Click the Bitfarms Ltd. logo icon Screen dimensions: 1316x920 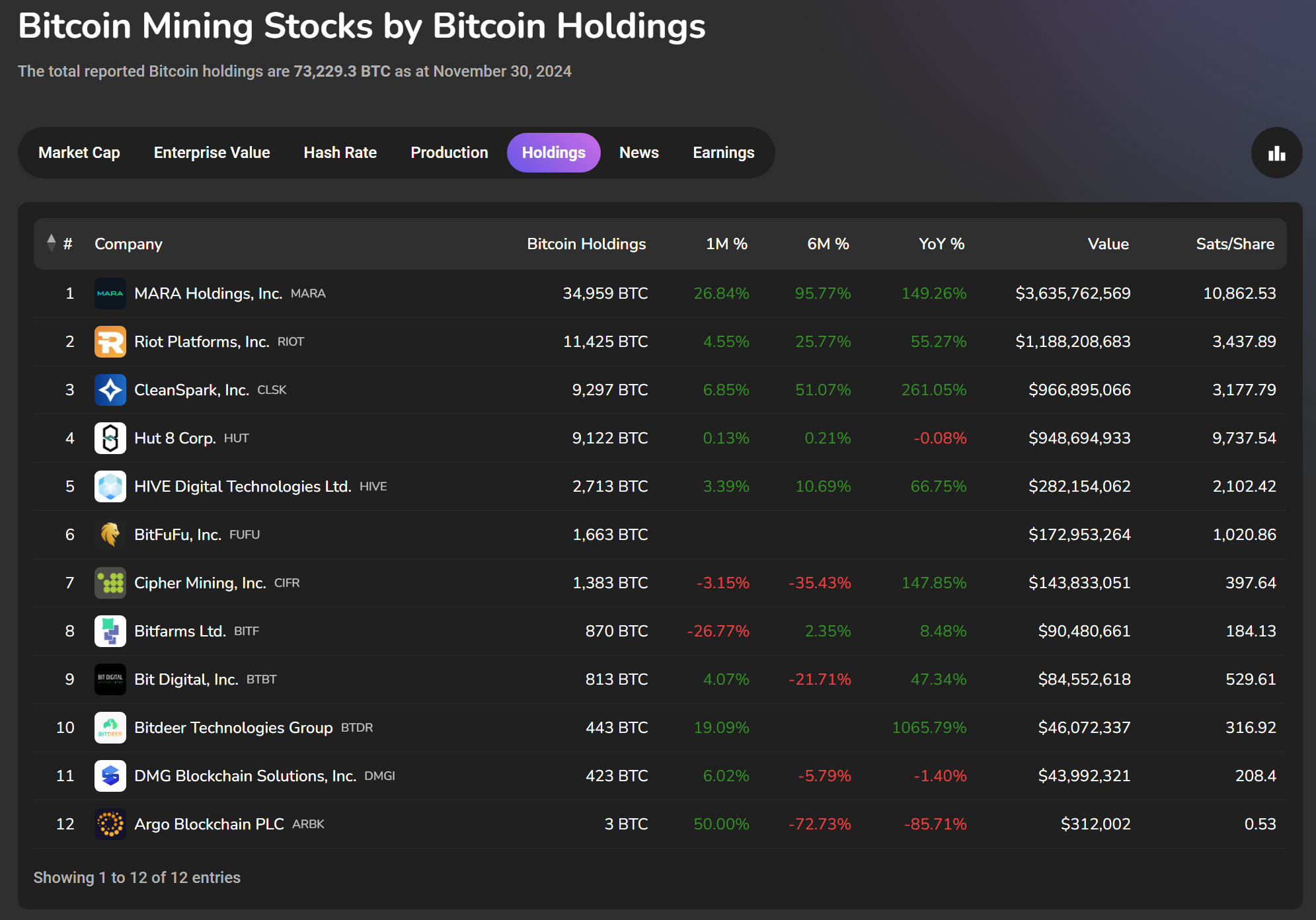coord(110,631)
